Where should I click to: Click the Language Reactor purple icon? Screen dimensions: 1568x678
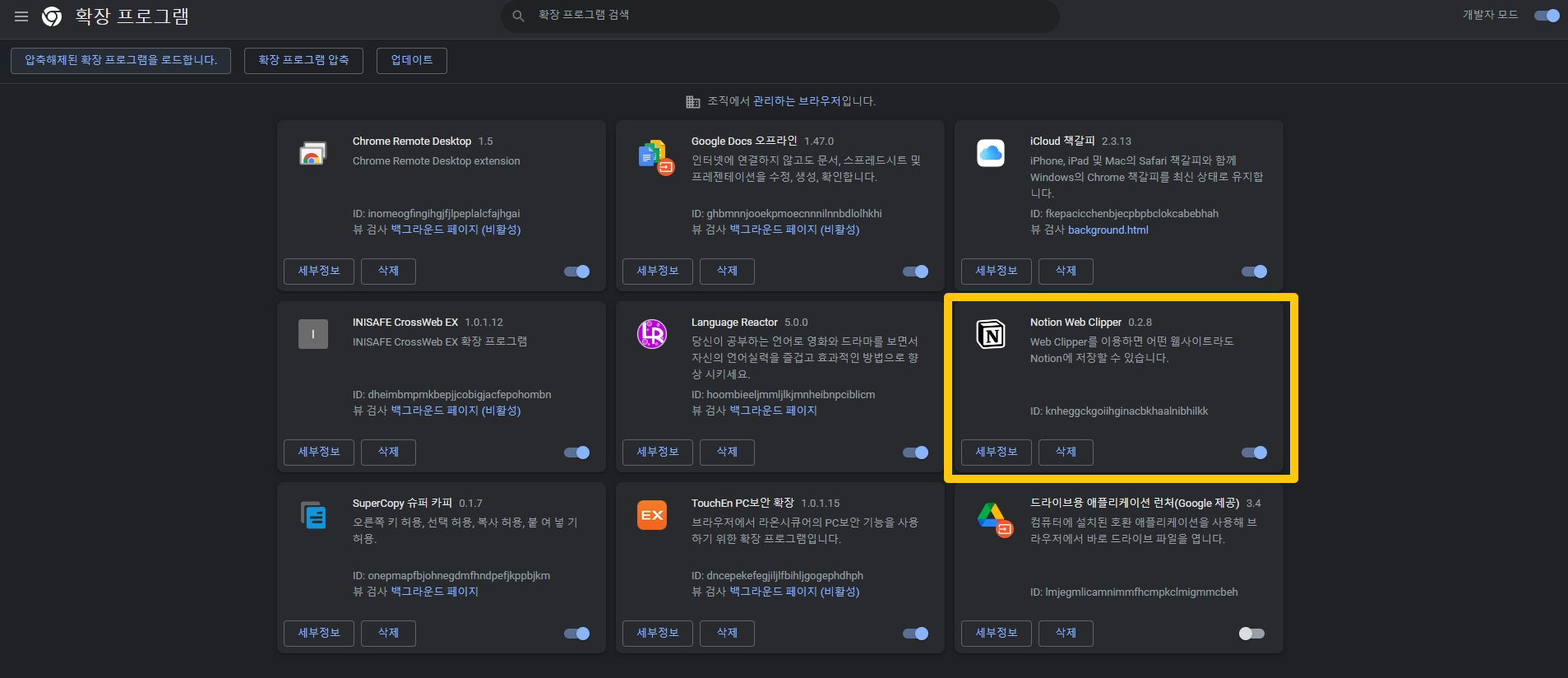(652, 334)
